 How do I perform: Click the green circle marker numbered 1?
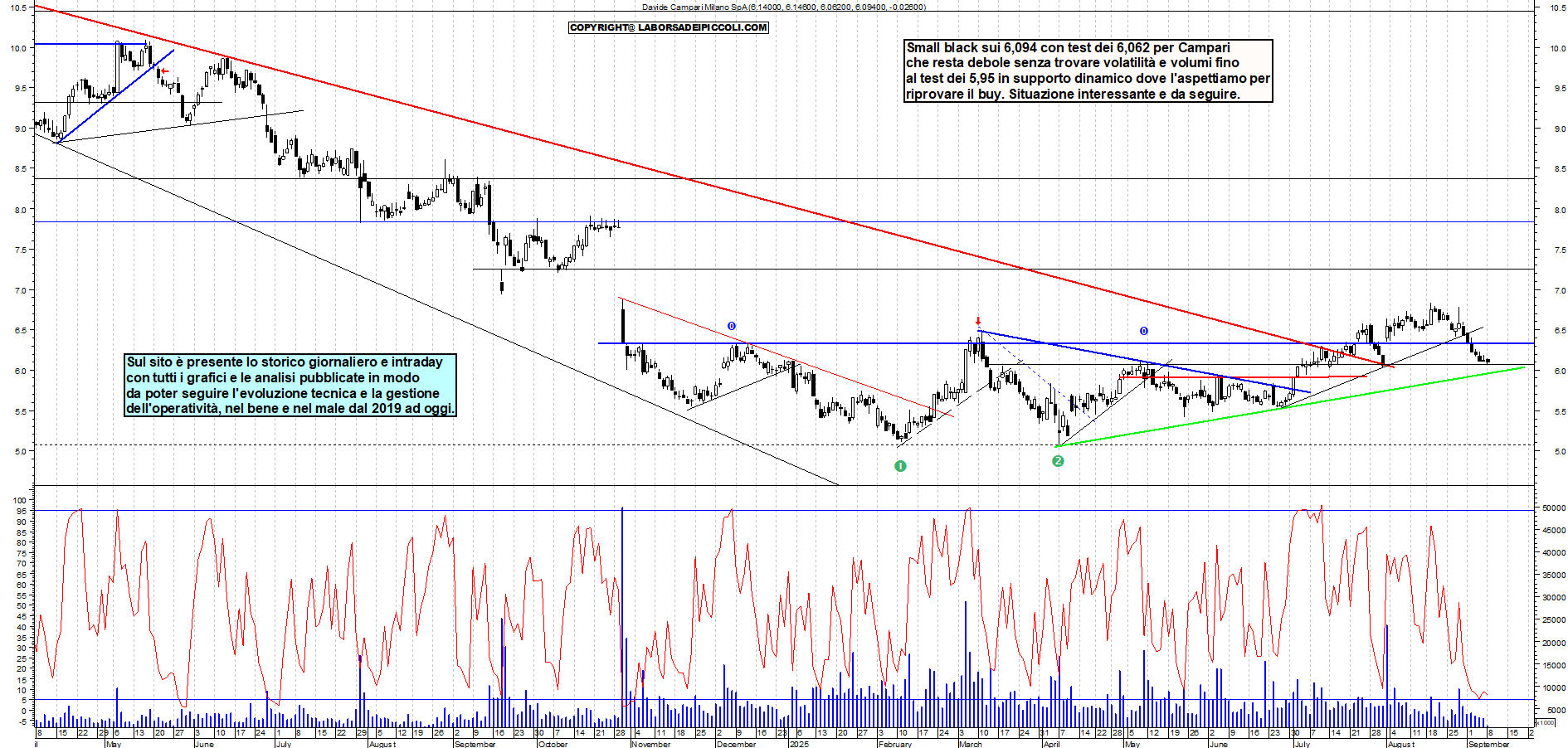[x=900, y=466]
